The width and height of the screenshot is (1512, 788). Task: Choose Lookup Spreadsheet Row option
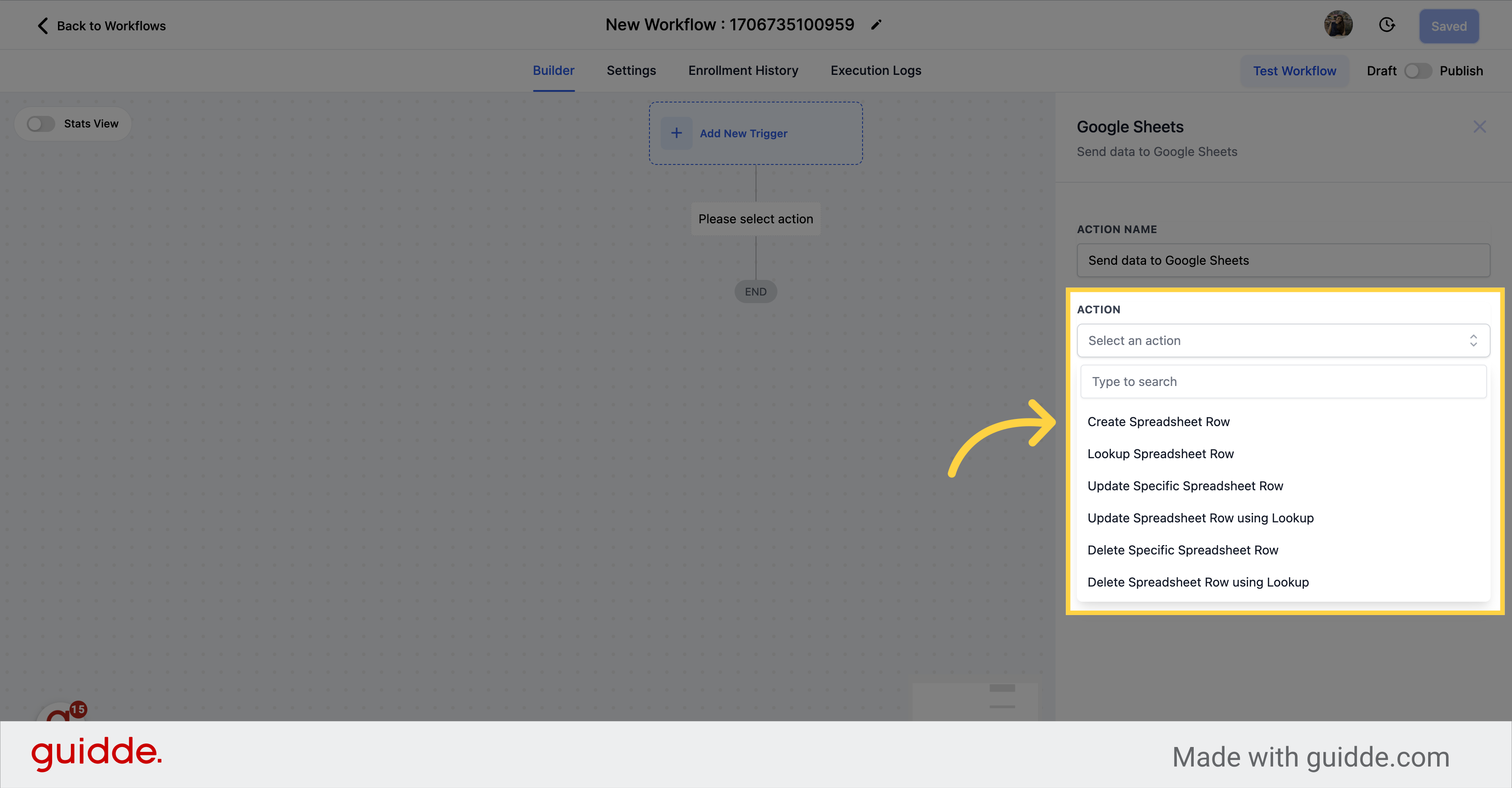[x=1283, y=454]
